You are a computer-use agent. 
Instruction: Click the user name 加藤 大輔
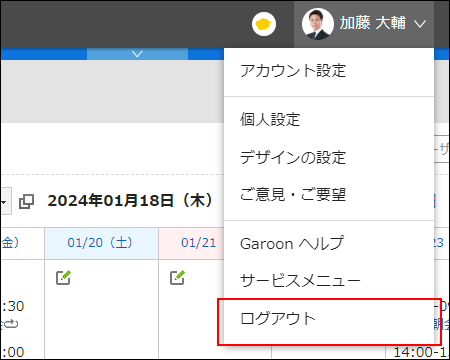[x=373, y=23]
